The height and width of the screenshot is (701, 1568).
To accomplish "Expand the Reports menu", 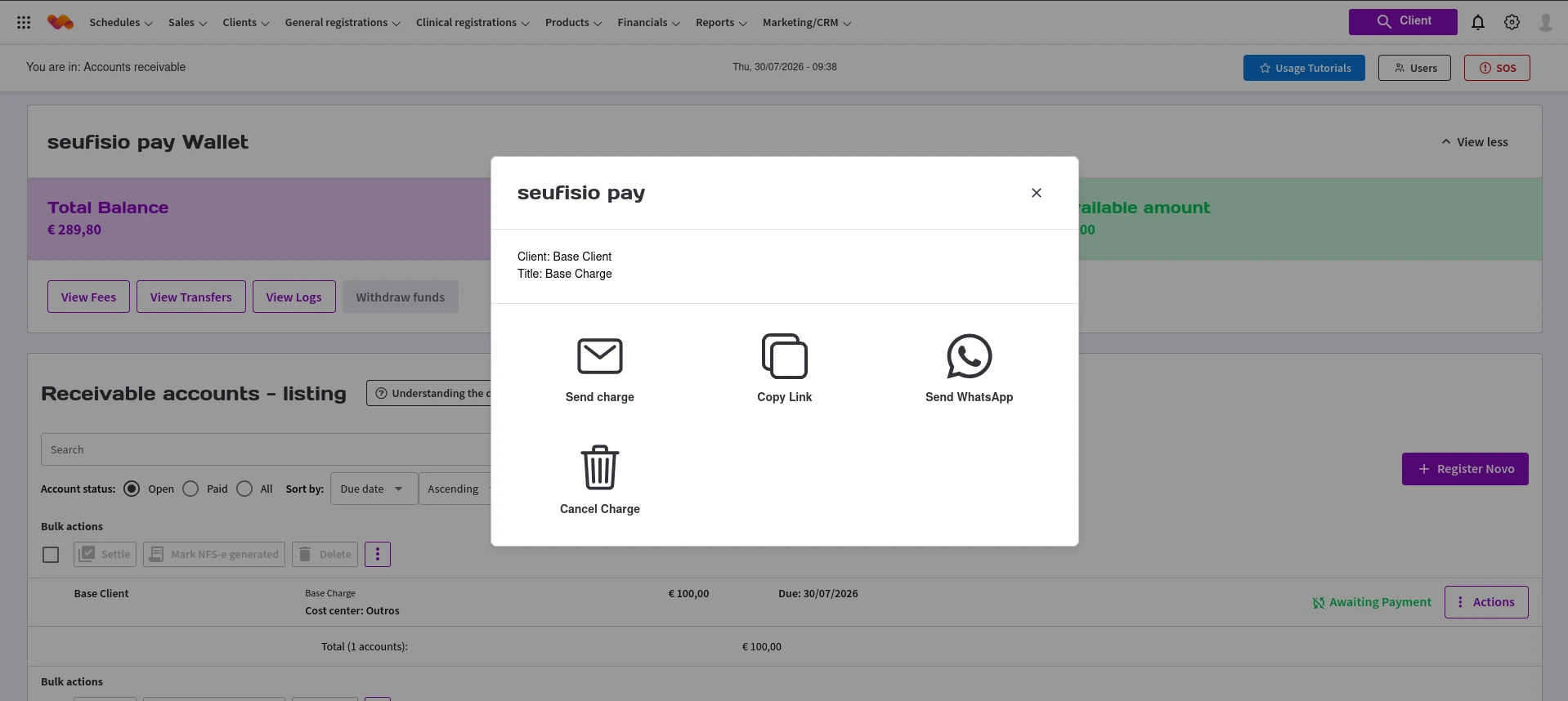I will point(721,23).
